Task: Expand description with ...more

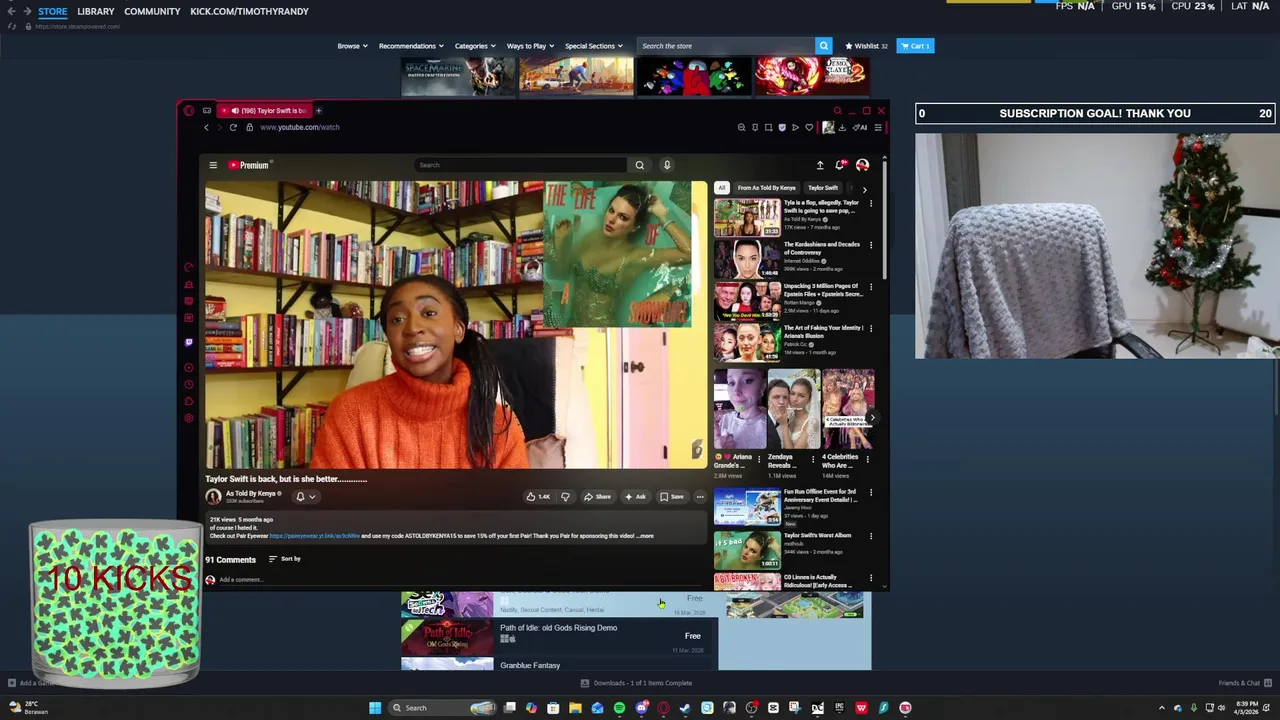Action: pos(644,536)
